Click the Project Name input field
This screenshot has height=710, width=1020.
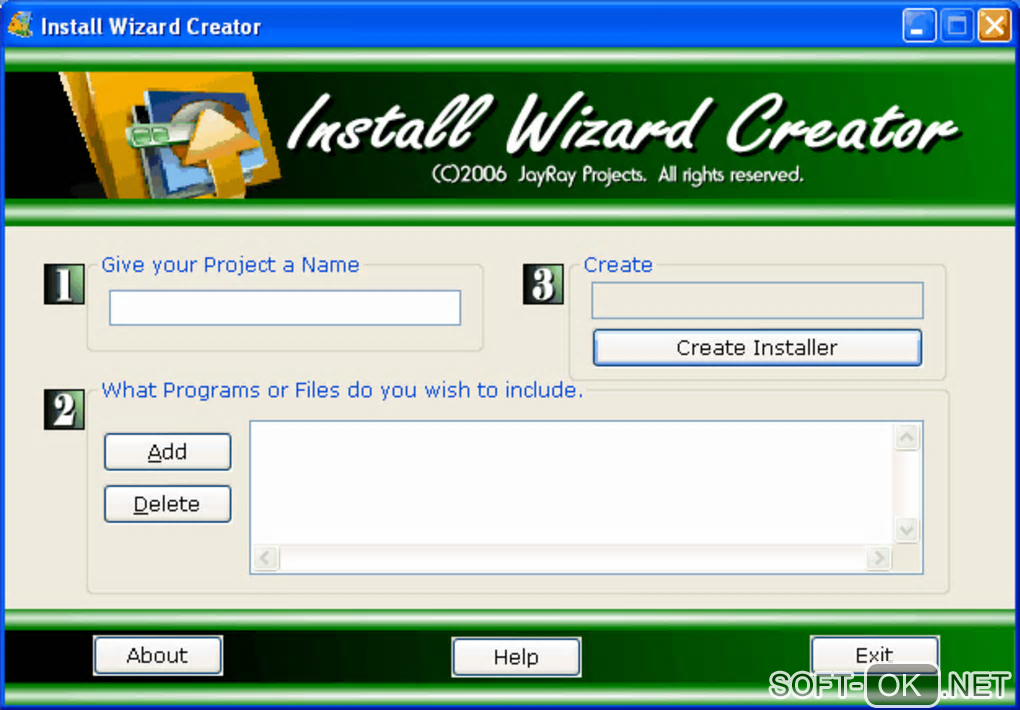(285, 308)
